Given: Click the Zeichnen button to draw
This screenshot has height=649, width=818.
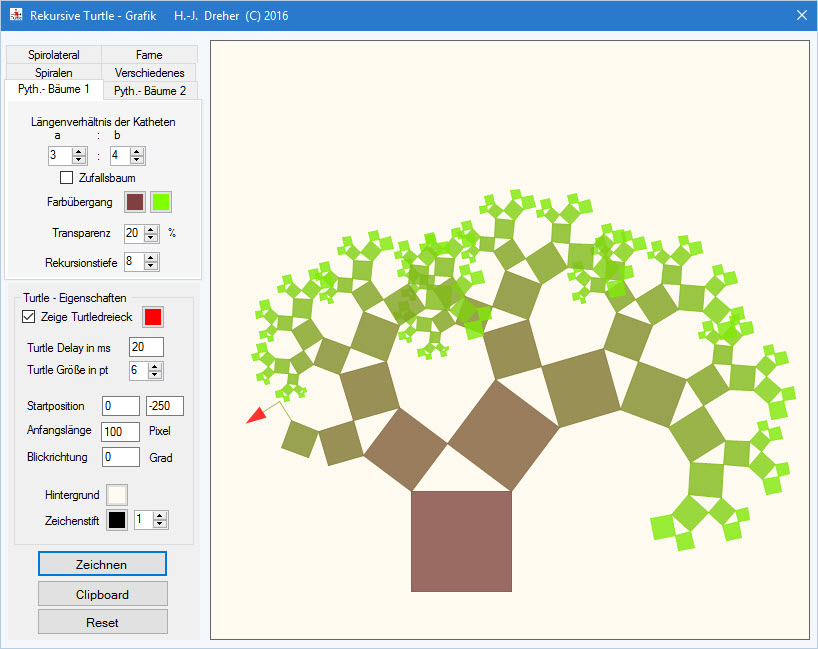Looking at the screenshot, I should pyautogui.click(x=101, y=563).
